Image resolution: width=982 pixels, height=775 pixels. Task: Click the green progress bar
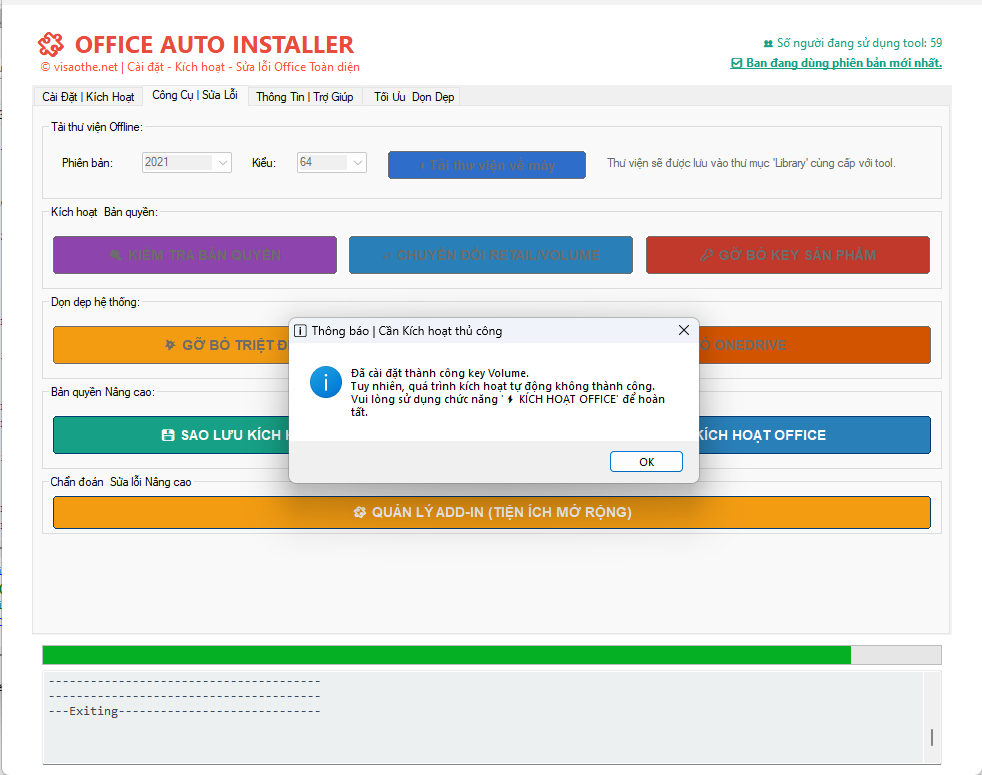click(447, 655)
